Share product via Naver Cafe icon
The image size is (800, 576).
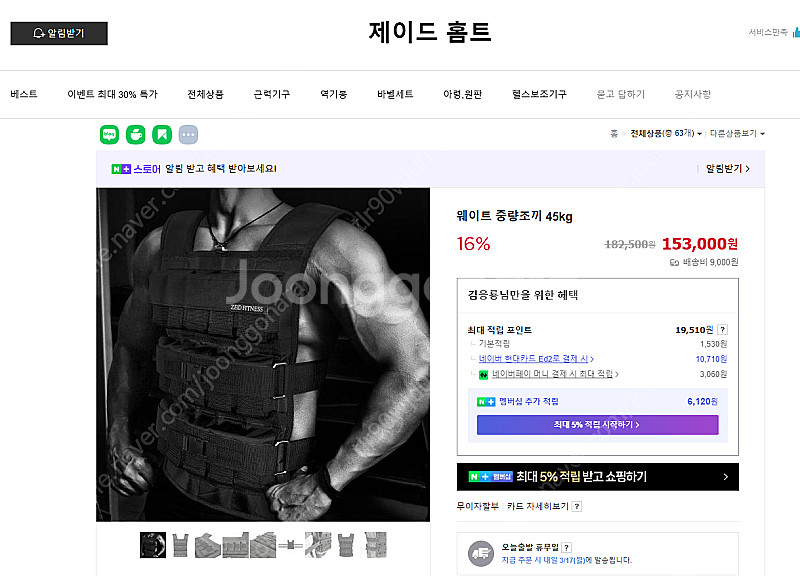click(136, 135)
